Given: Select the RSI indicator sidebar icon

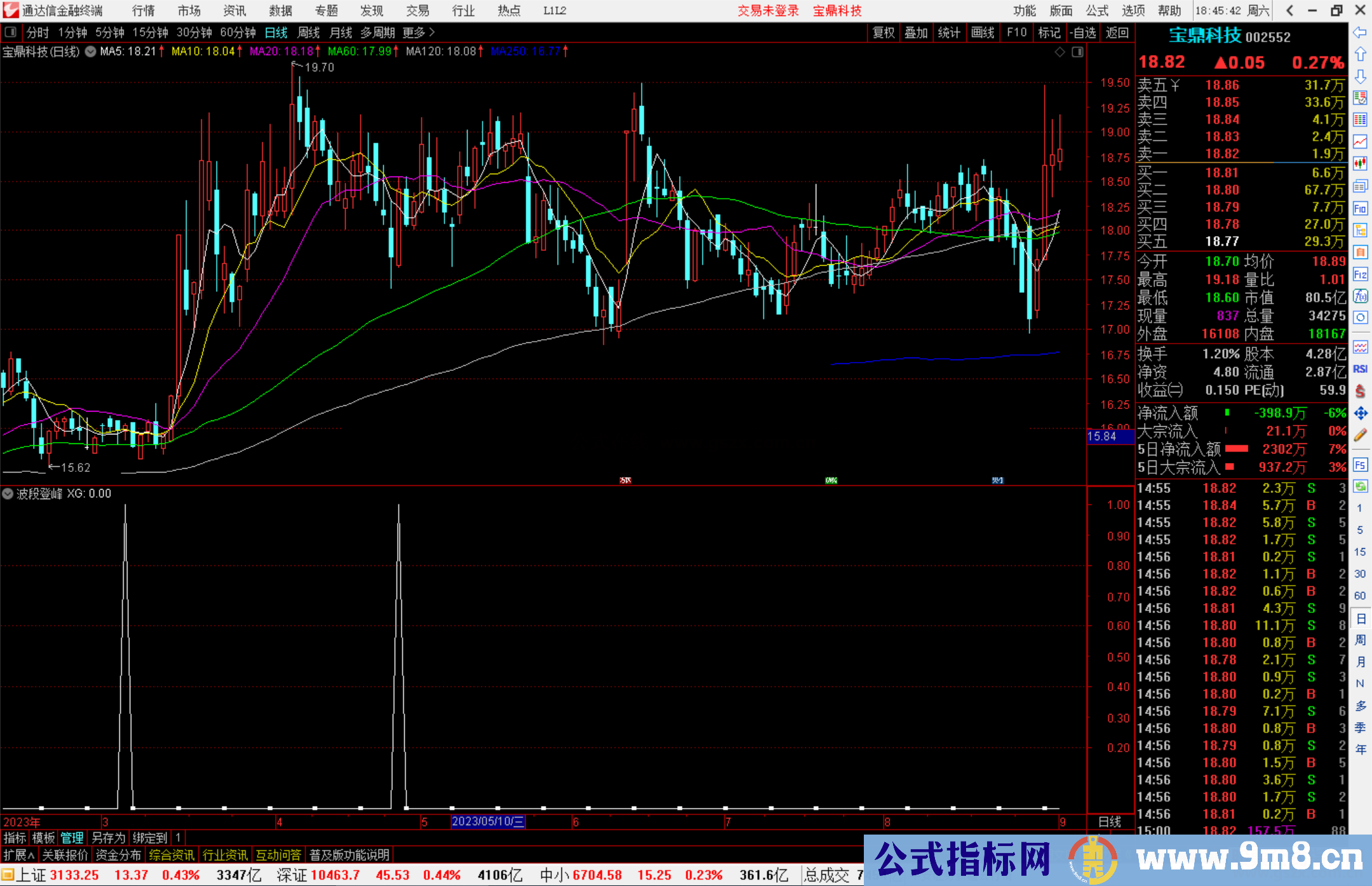Looking at the screenshot, I should click(x=1360, y=369).
